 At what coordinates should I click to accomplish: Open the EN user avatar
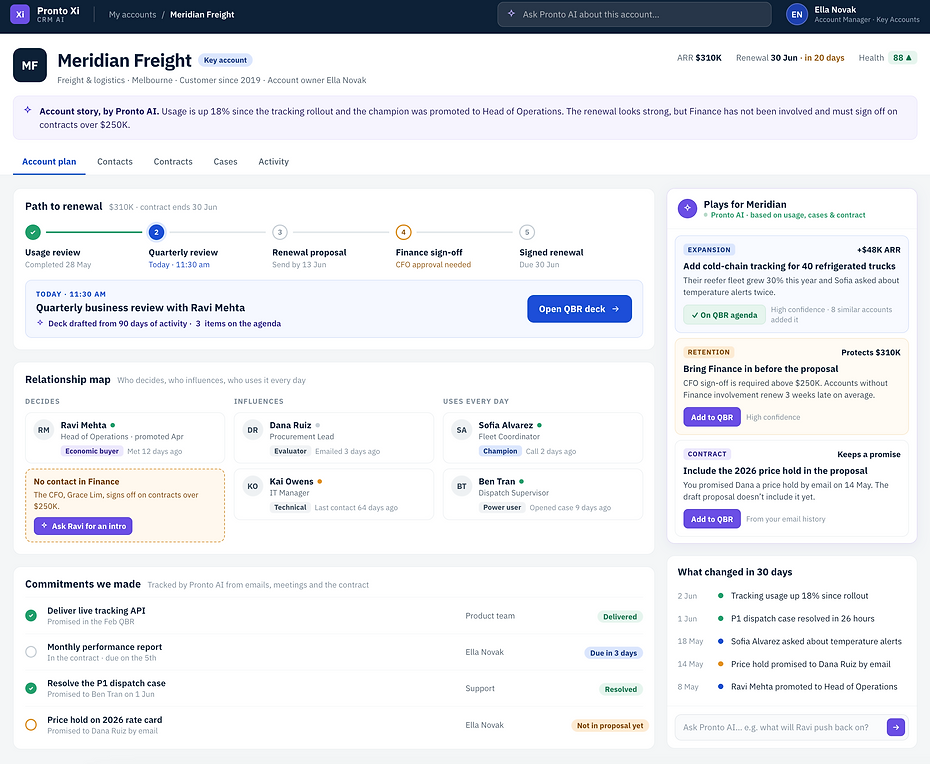[x=797, y=14]
